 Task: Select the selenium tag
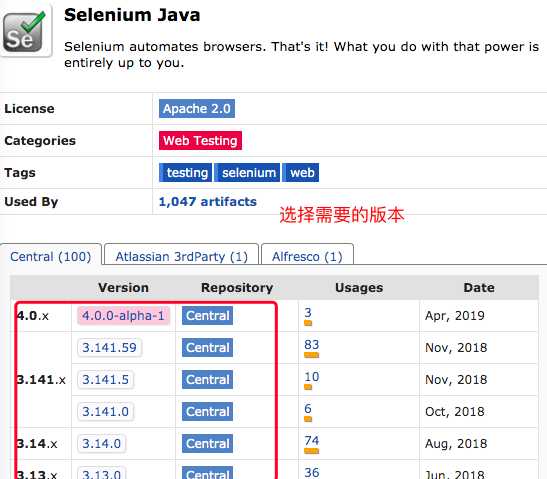[x=247, y=173]
